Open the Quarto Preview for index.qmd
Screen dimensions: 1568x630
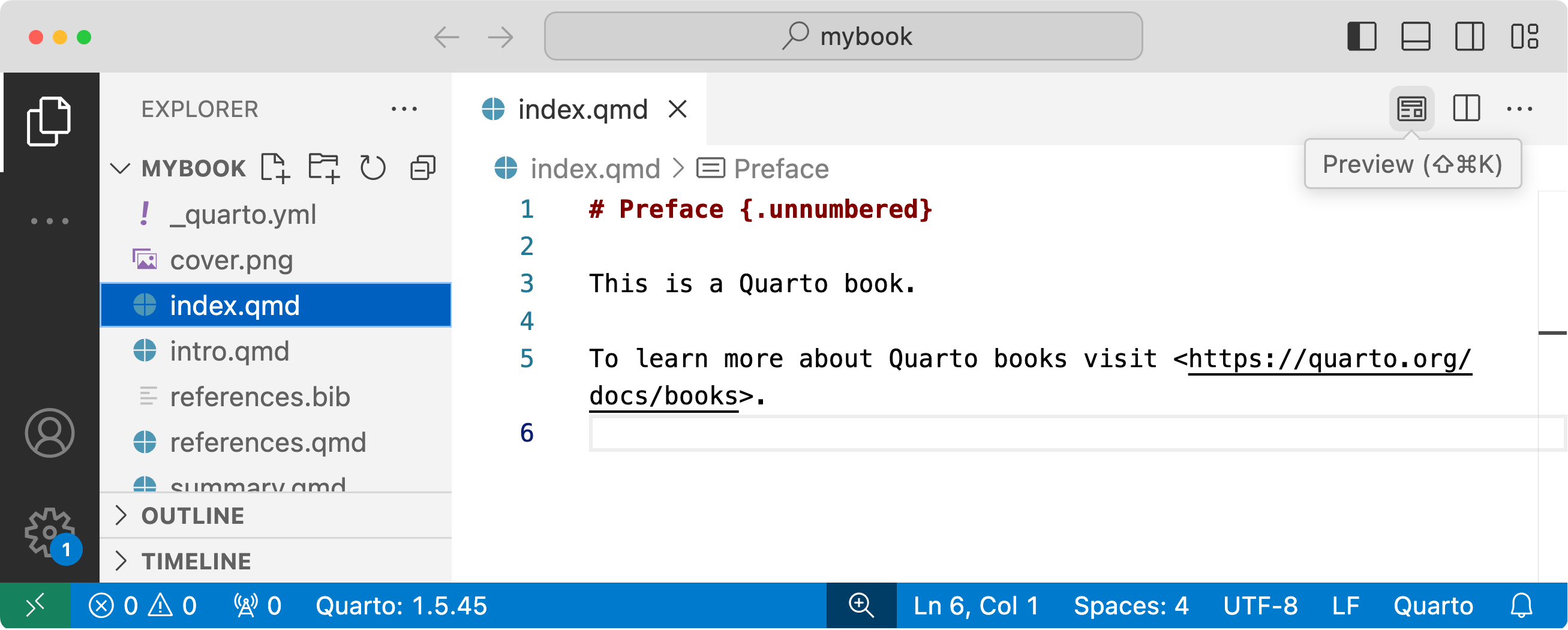pyautogui.click(x=1412, y=110)
